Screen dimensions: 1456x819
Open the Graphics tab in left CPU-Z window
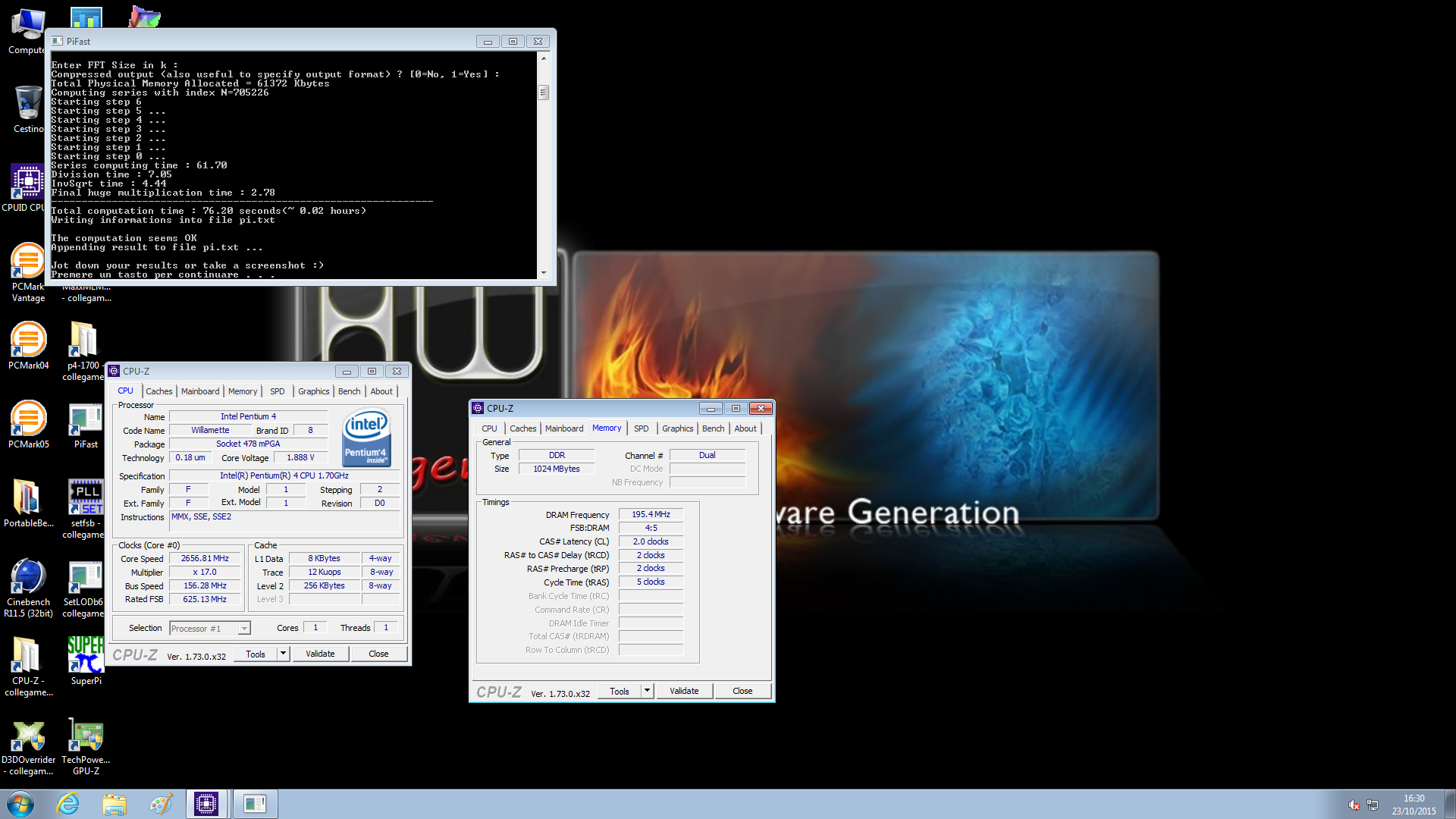pos(313,391)
